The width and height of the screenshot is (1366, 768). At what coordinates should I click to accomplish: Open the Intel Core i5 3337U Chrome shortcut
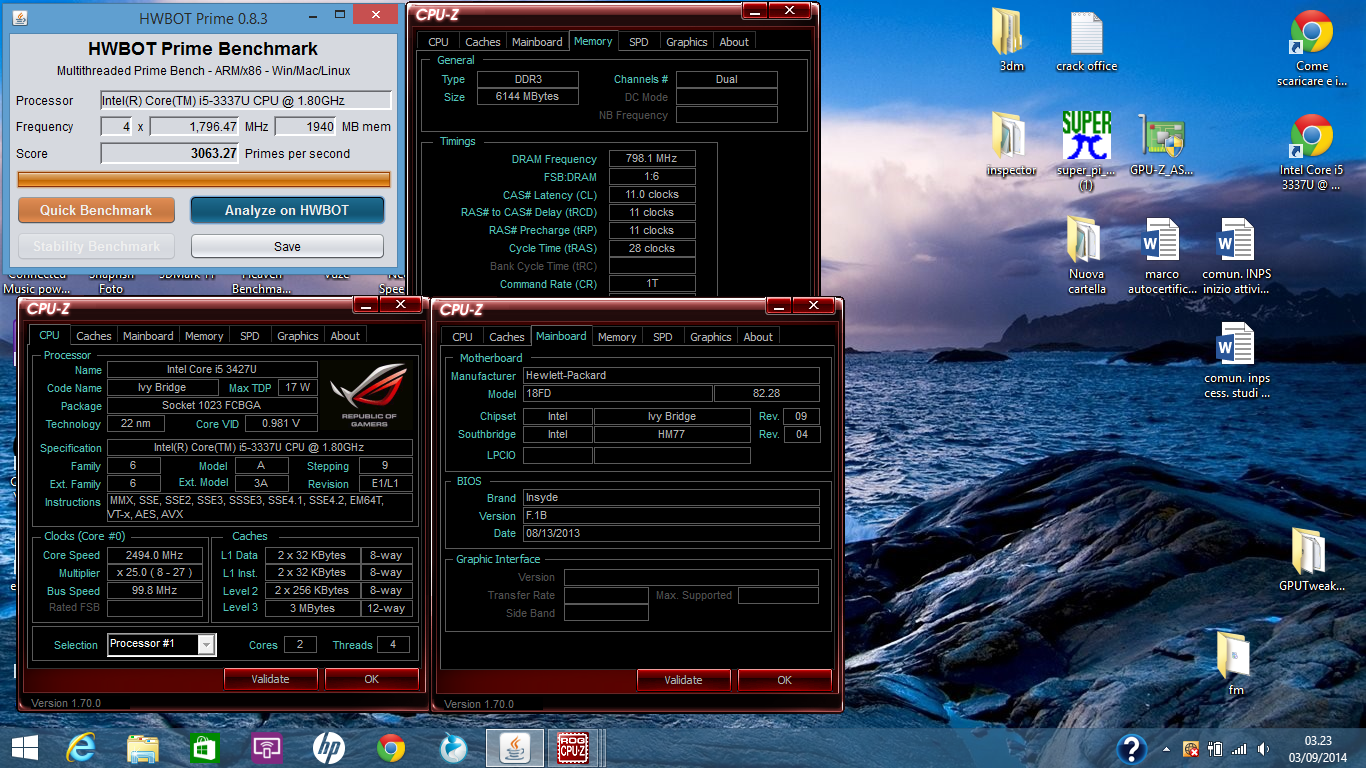coord(1311,152)
